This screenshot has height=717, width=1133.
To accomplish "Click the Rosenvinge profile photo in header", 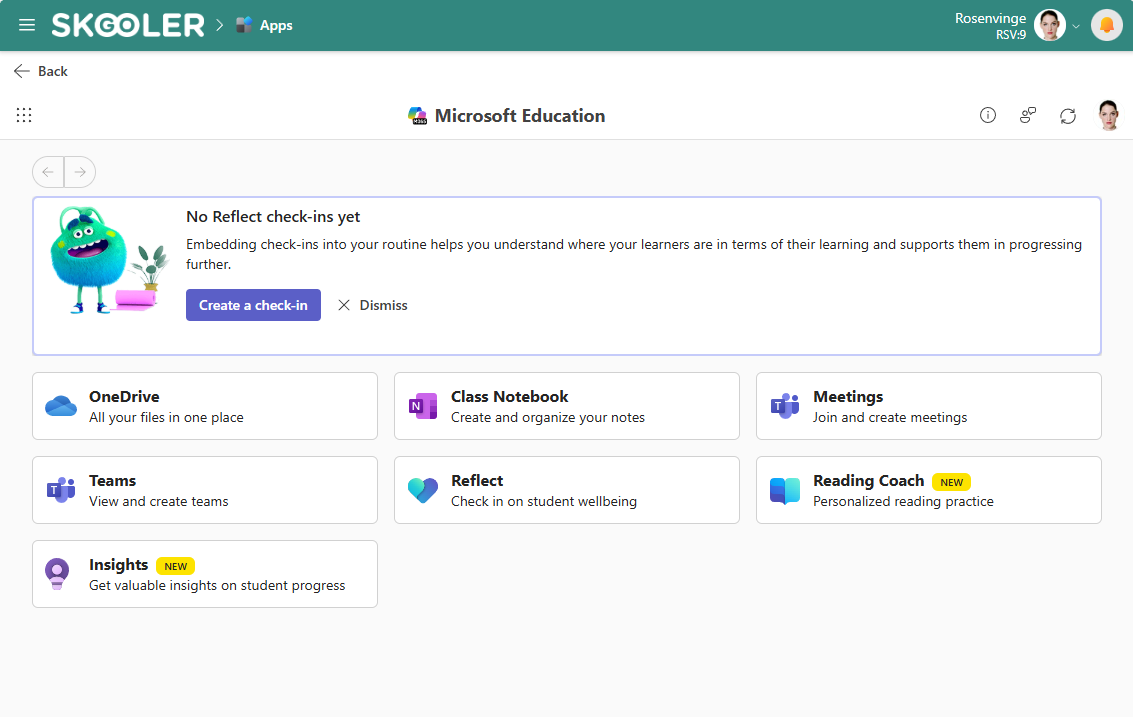I will click(x=1049, y=25).
